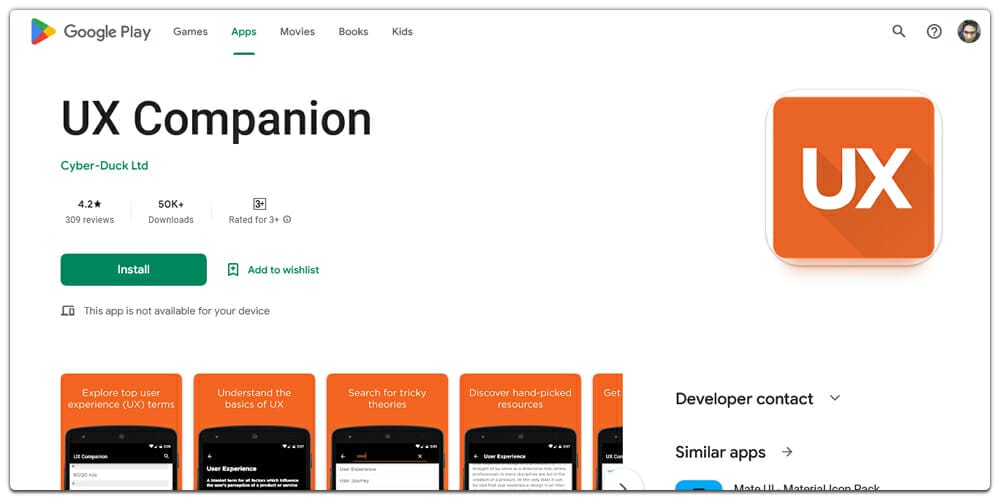Click the 50K+ Downloads stat
The height and width of the screenshot is (500, 1000).
[x=171, y=212]
